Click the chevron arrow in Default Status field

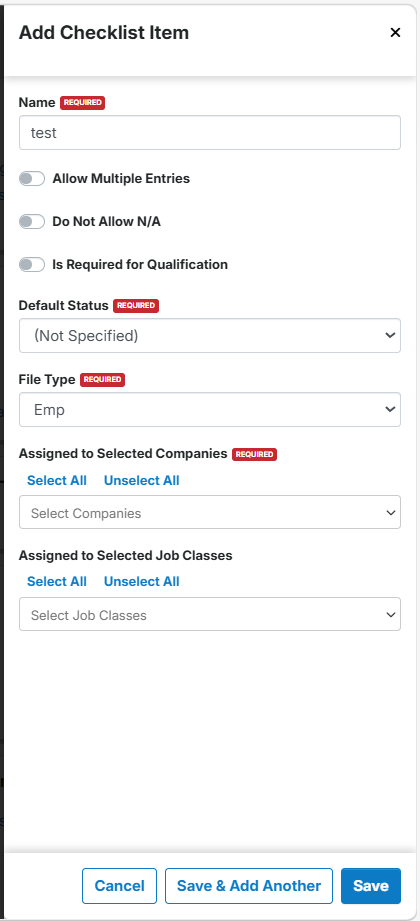391,335
